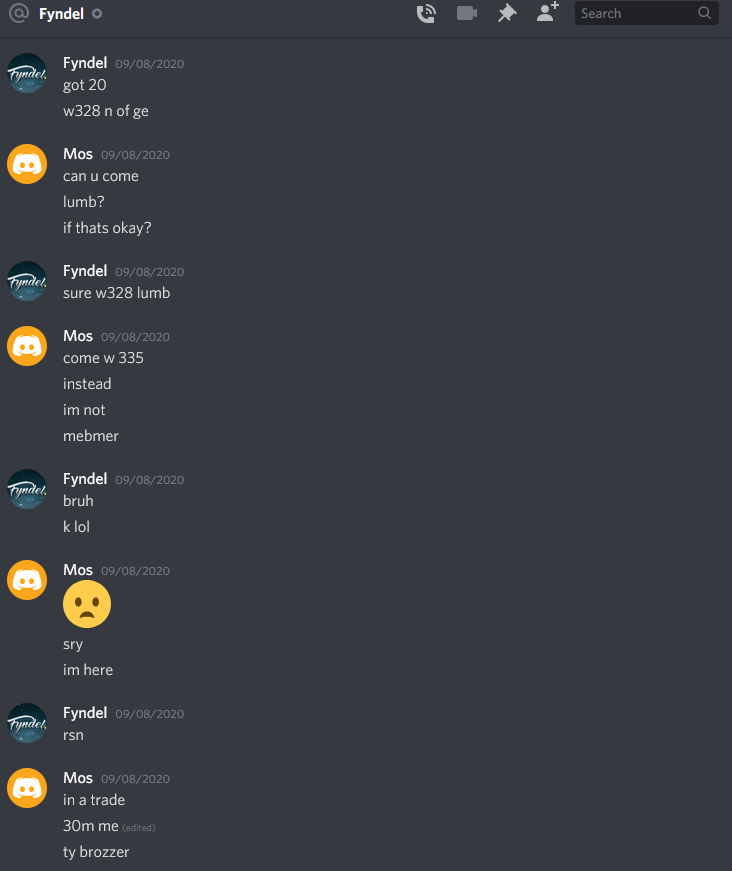The height and width of the screenshot is (871, 732).
Task: Open pinned messages
Action: (x=507, y=13)
